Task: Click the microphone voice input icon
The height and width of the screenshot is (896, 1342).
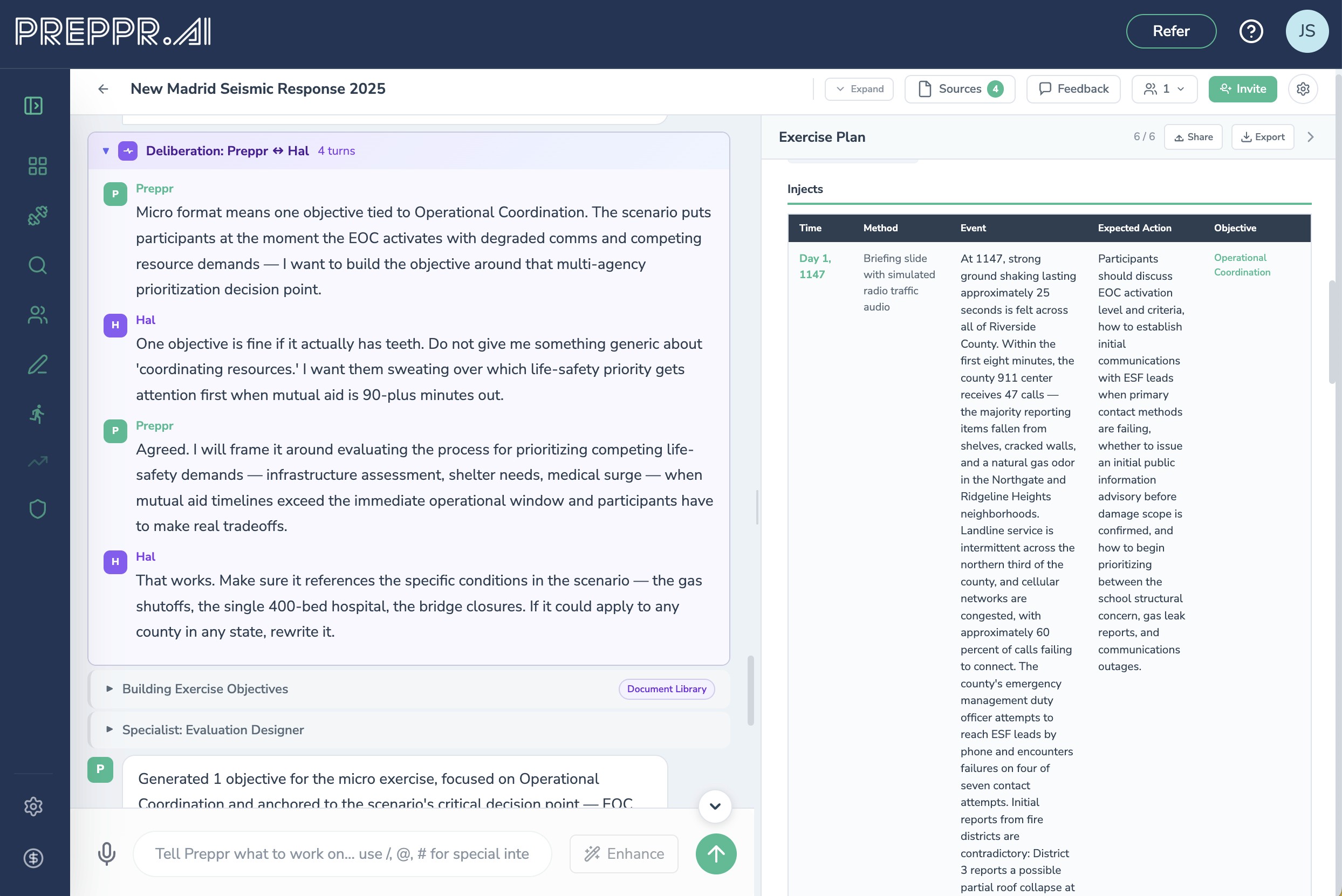Action: pyautogui.click(x=106, y=854)
